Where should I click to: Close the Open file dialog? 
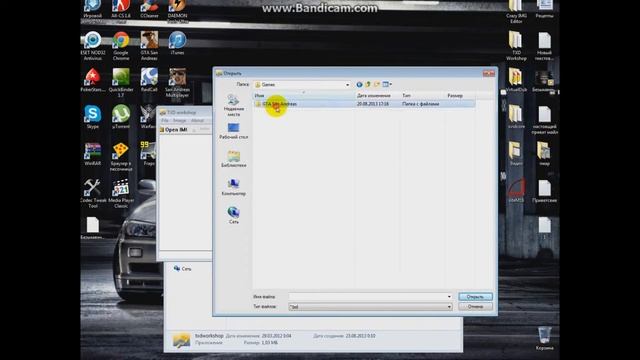pos(489,73)
